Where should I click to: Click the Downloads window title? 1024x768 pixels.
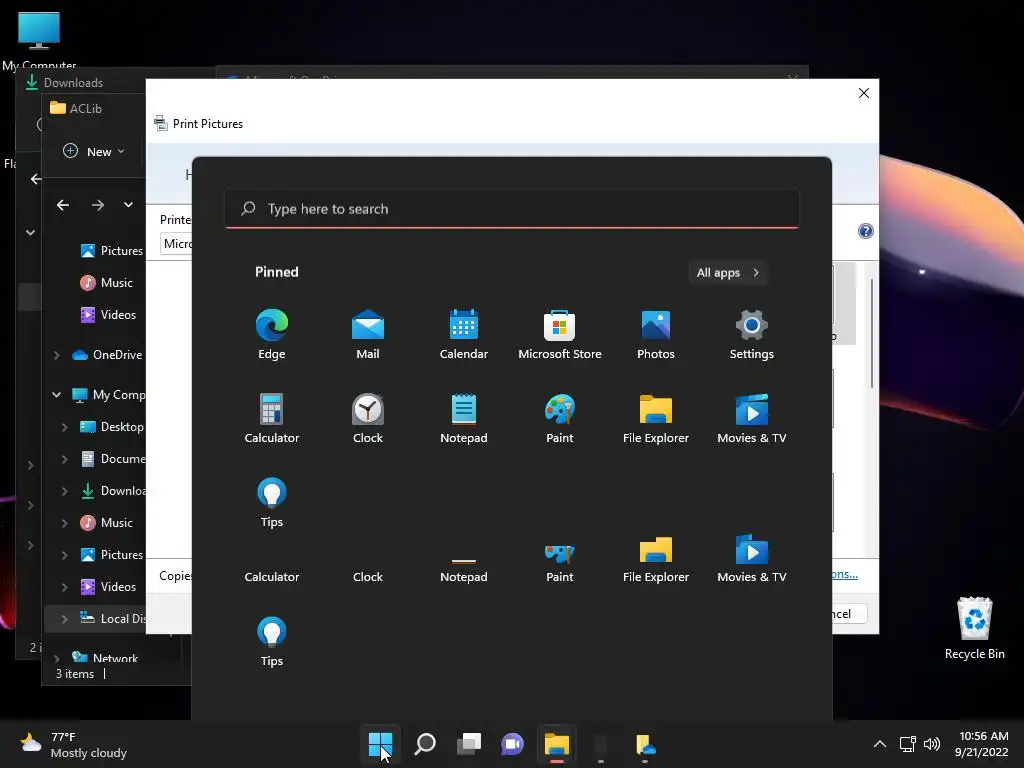[73, 83]
